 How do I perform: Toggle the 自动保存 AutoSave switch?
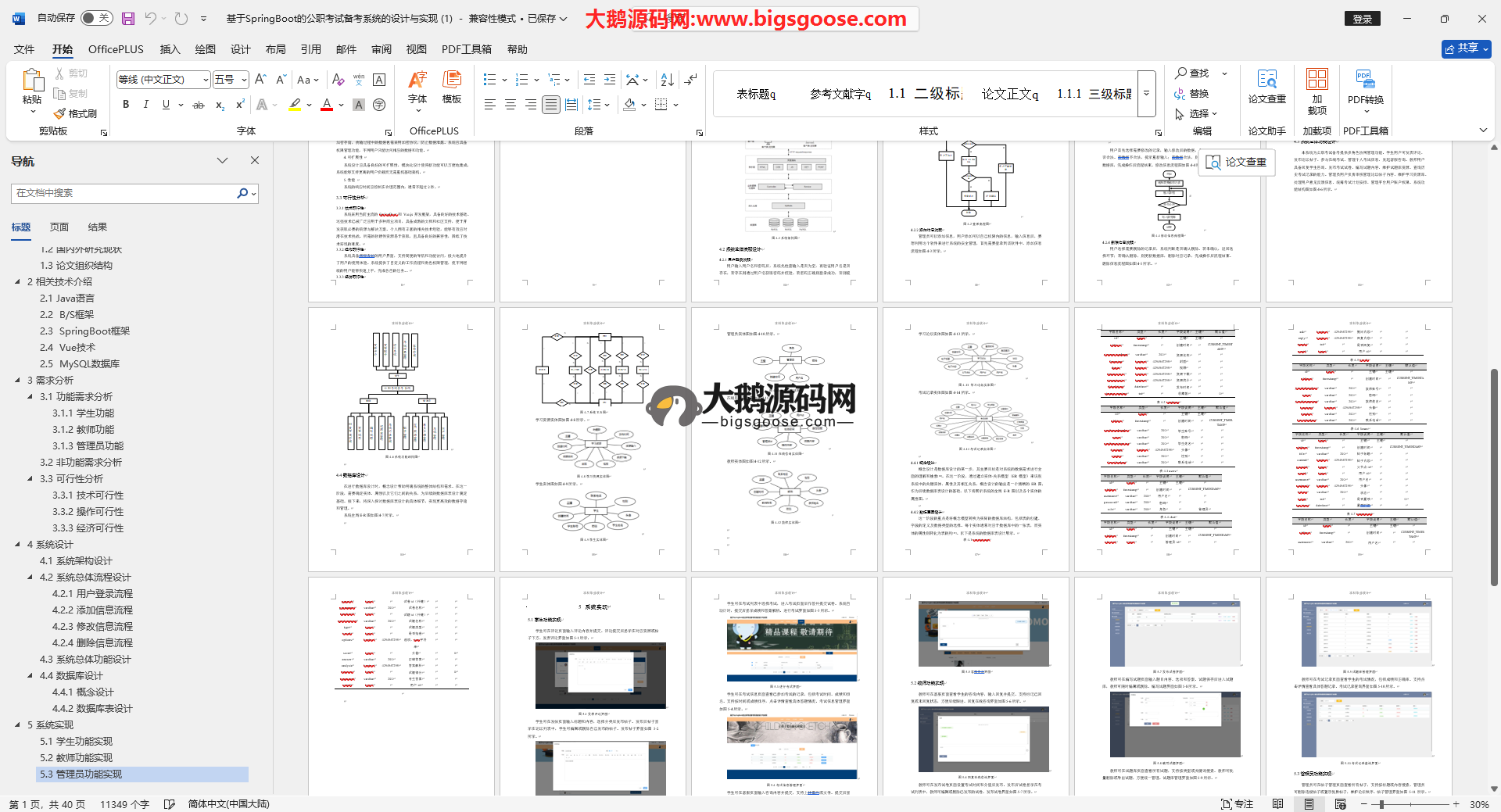96,18
